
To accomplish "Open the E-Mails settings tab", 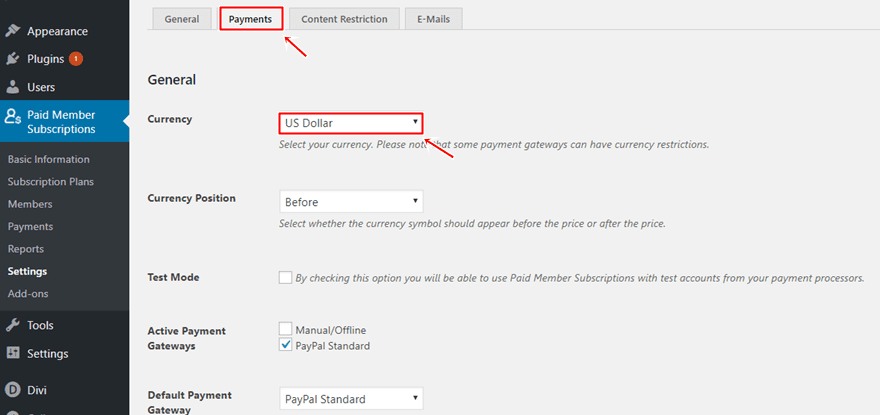I will 433,19.
